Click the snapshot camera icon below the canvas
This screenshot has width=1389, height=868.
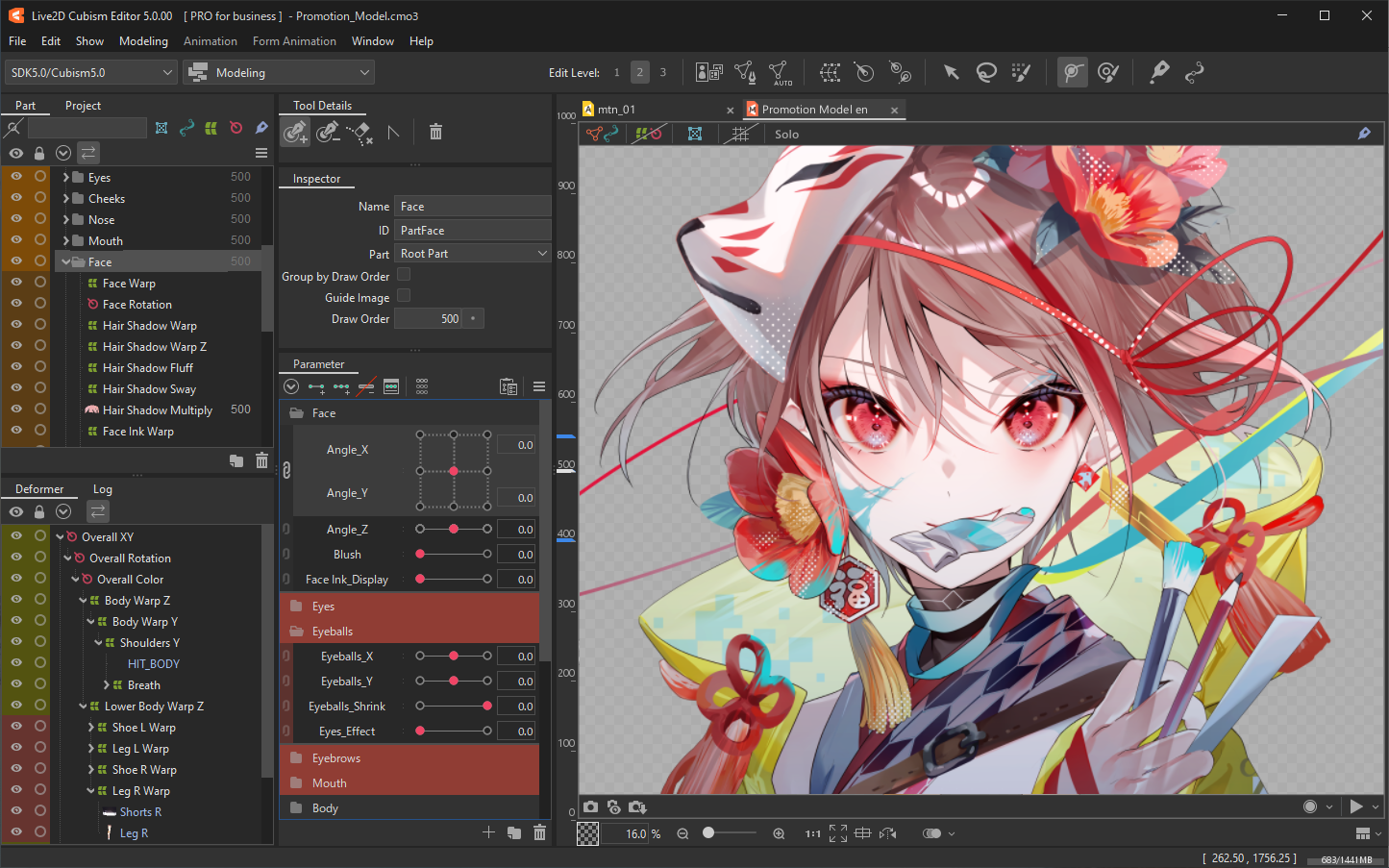coord(590,807)
